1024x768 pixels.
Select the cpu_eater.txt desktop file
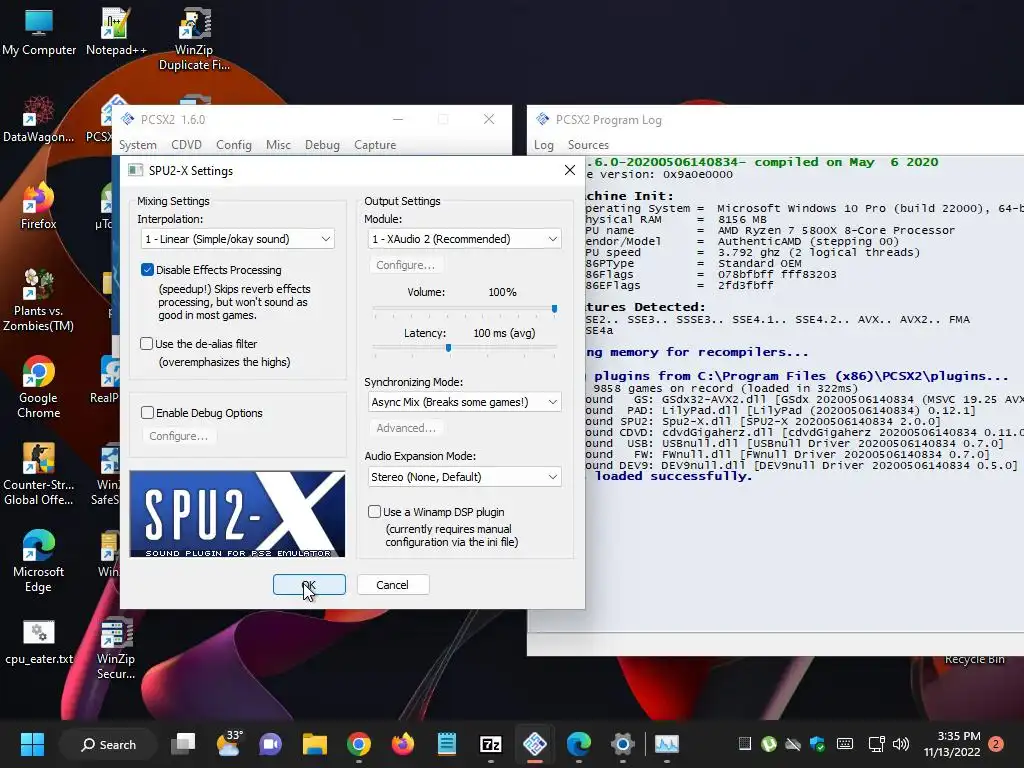click(x=39, y=642)
